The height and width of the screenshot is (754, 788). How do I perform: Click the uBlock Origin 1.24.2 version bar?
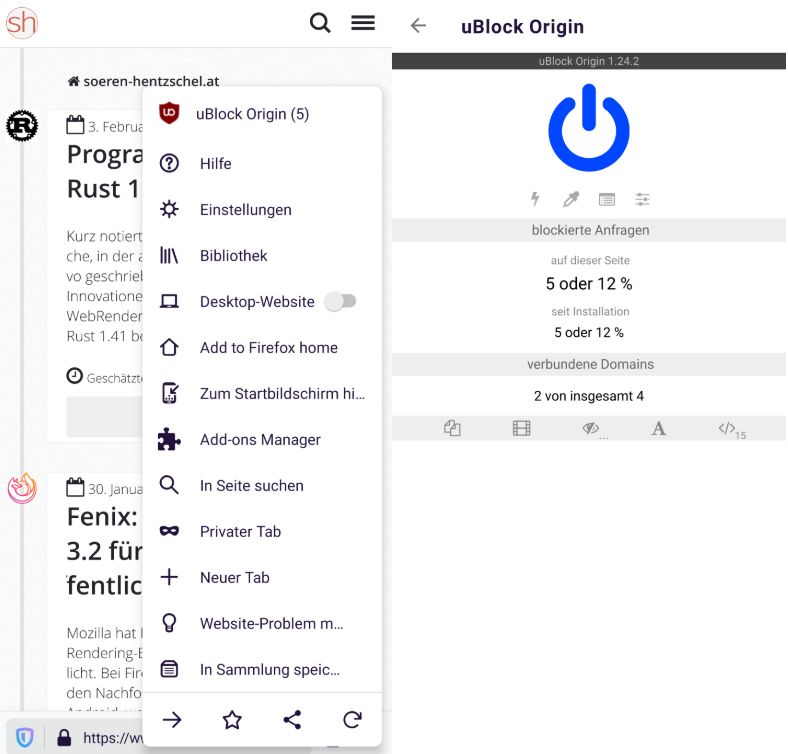(589, 61)
